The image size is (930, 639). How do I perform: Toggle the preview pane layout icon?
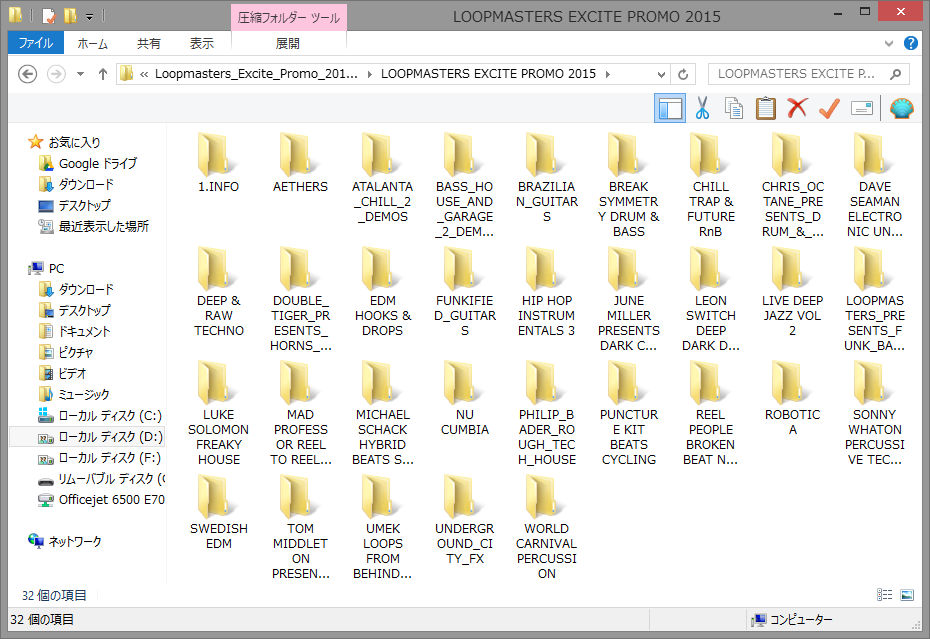[x=670, y=109]
